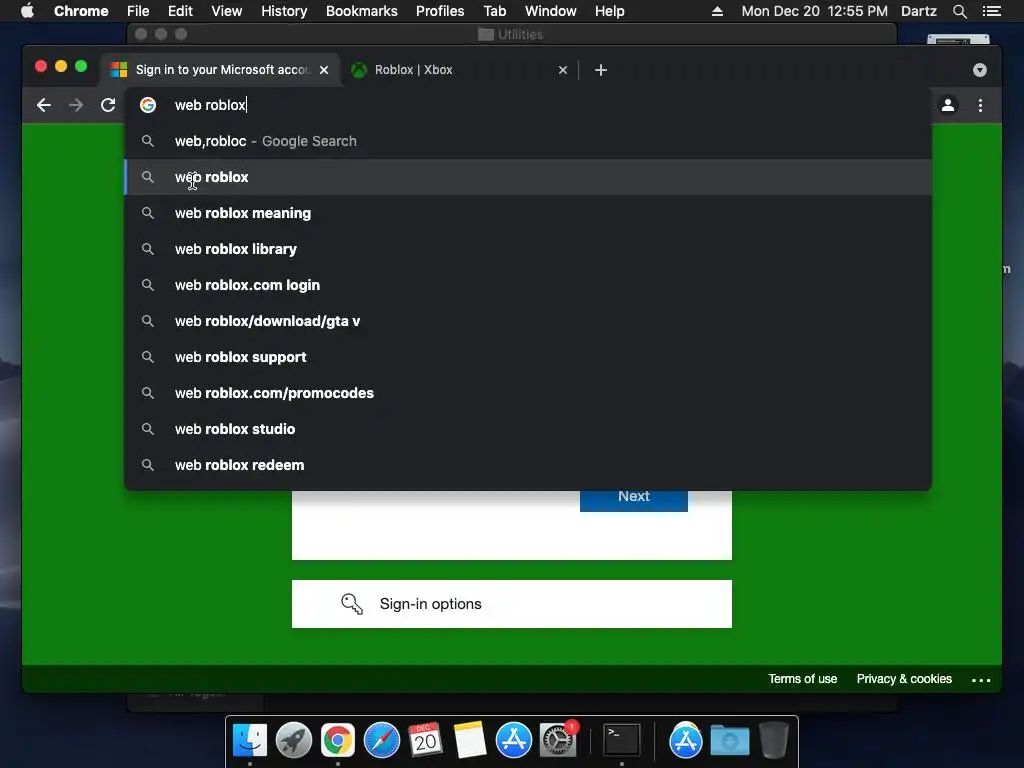Open the Apple menu
The height and width of the screenshot is (768, 1024).
tap(27, 11)
